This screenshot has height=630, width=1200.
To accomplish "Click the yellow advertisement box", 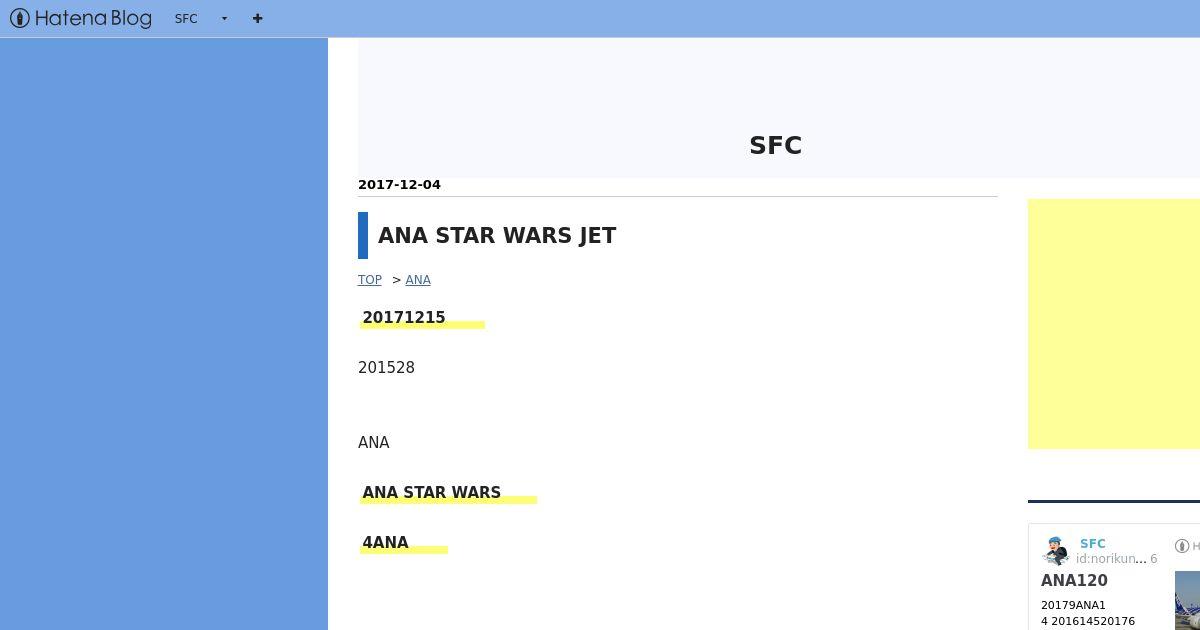I will [x=1114, y=324].
